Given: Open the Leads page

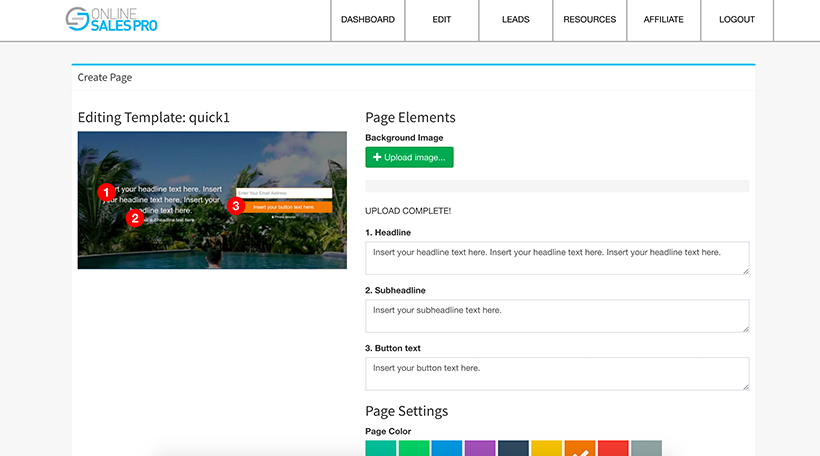Looking at the screenshot, I should tap(515, 20).
